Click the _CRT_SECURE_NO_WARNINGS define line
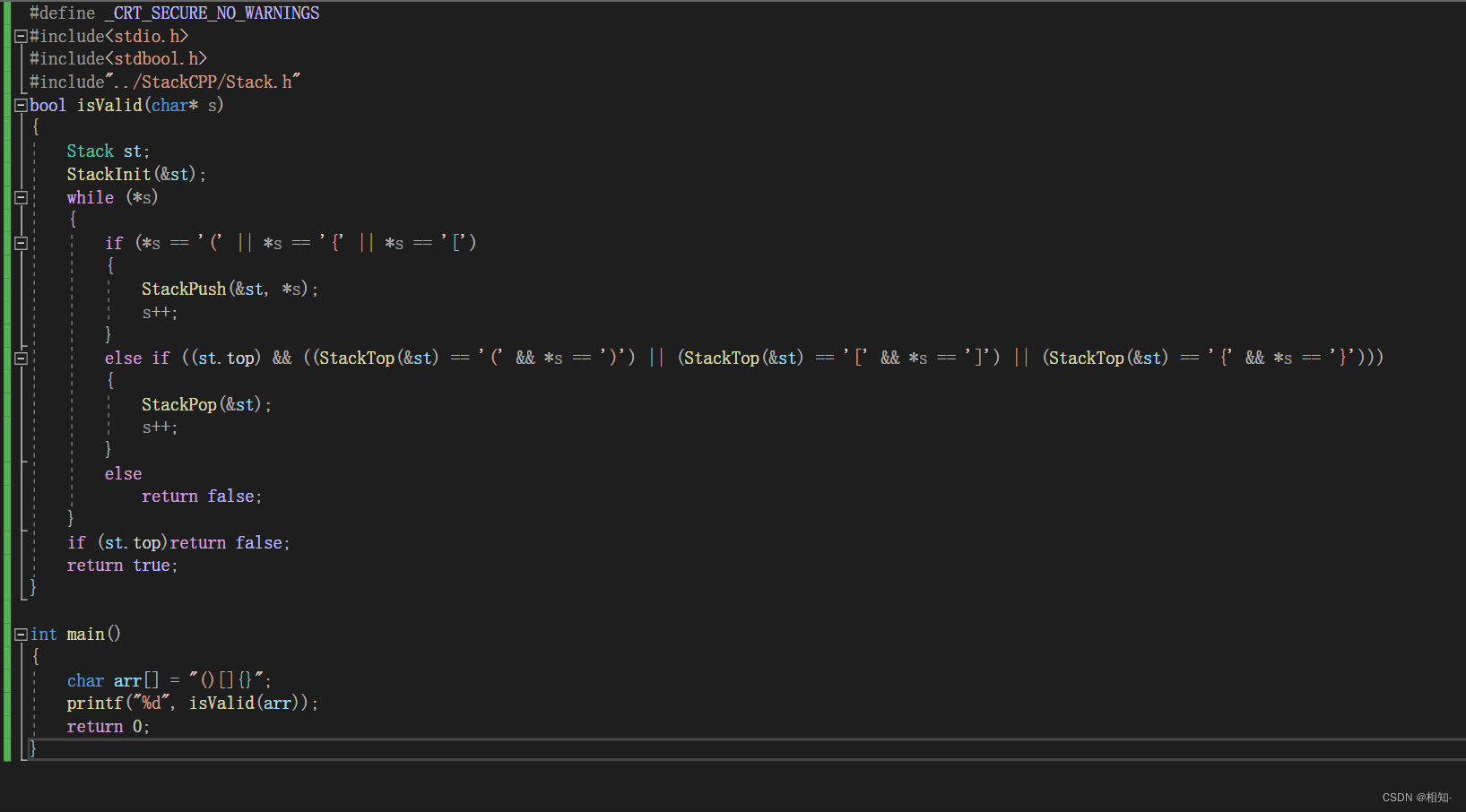This screenshot has height=812, width=1466. pyautogui.click(x=174, y=13)
